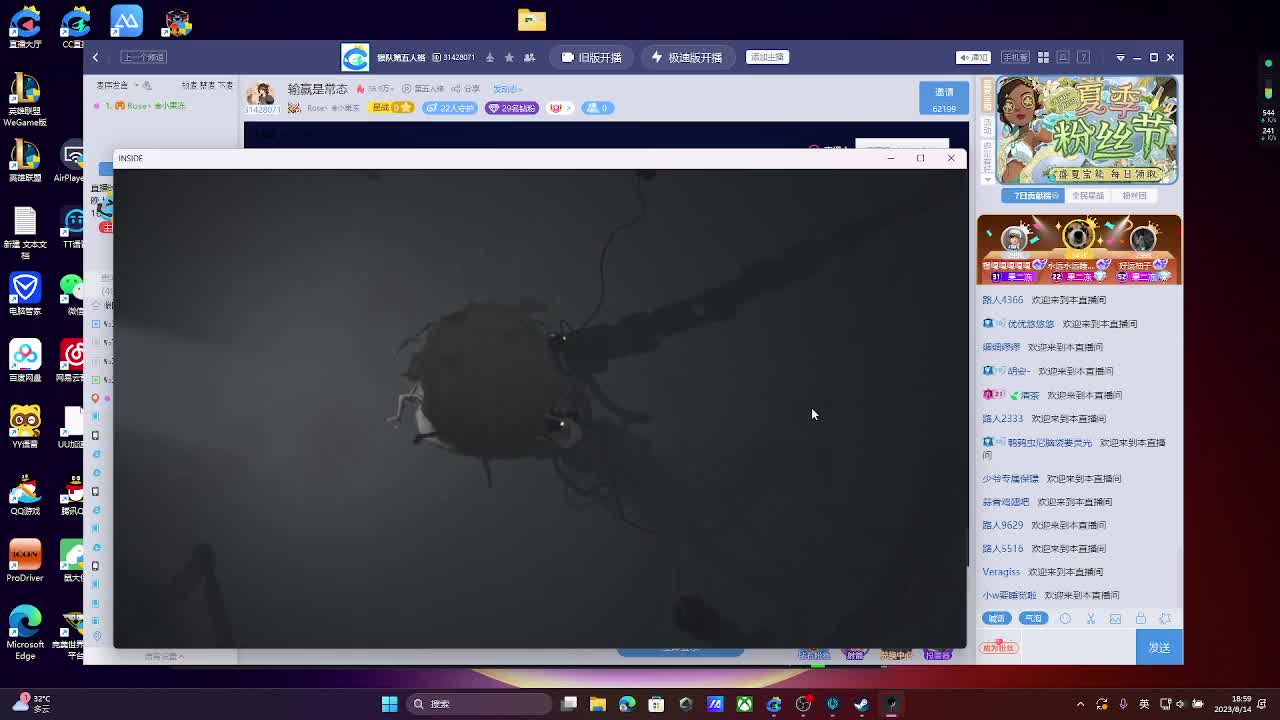Open the dropdown triangle menu in title bar

point(1120,57)
